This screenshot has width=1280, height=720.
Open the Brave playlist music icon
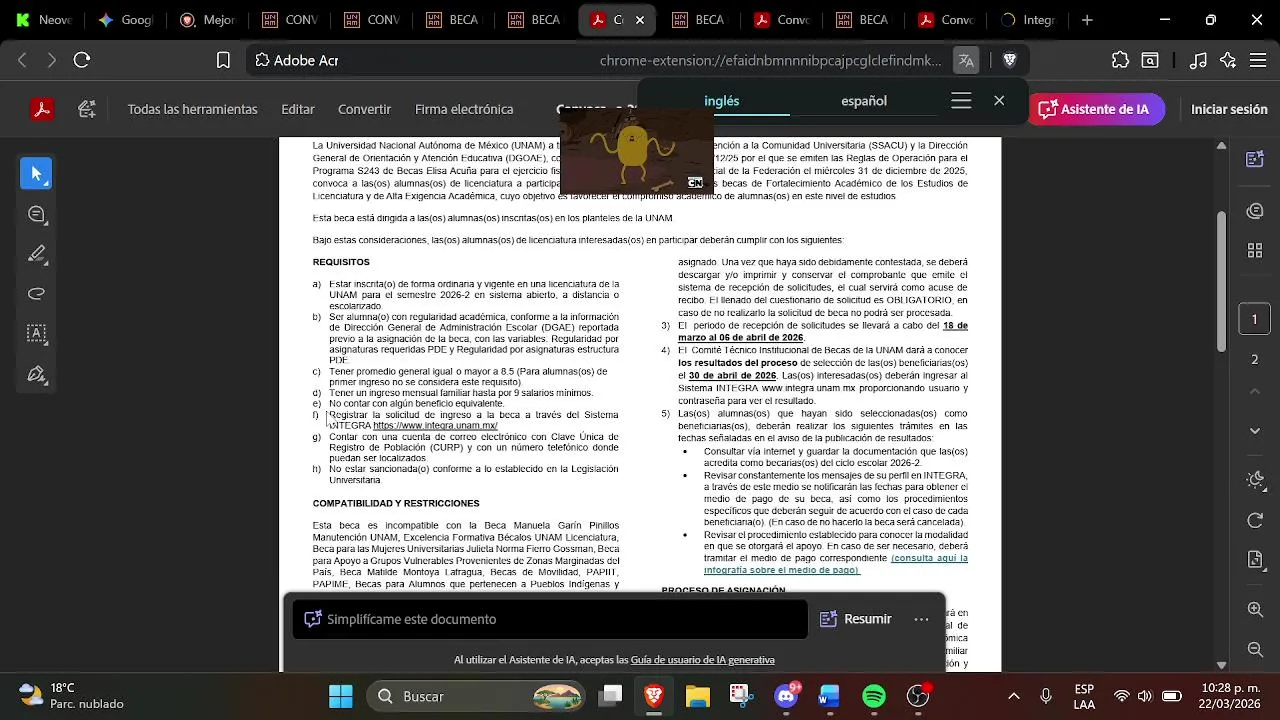(1198, 60)
